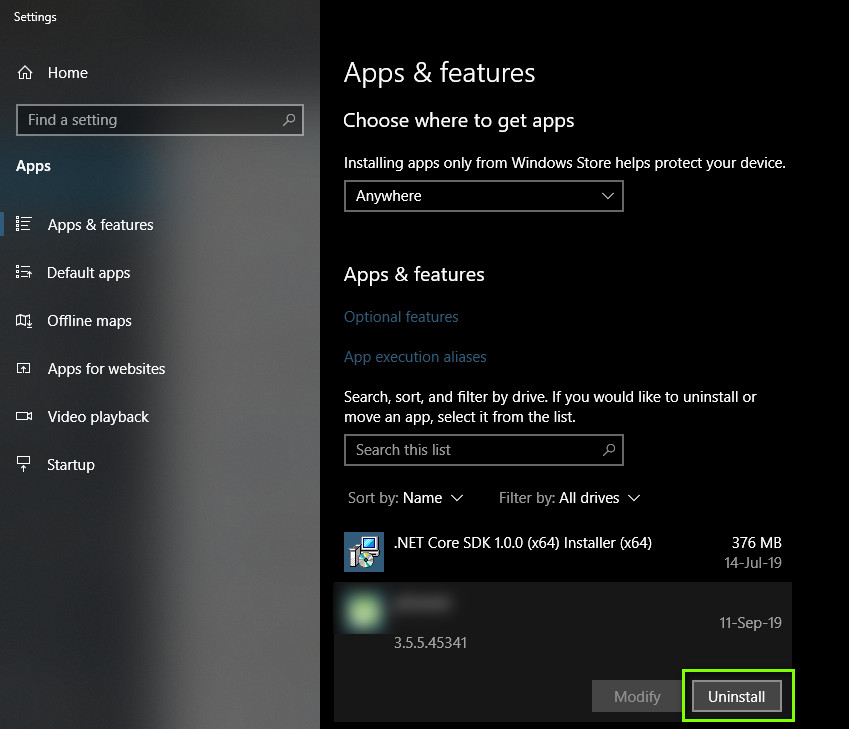Open Startup settings page

pos(71,465)
